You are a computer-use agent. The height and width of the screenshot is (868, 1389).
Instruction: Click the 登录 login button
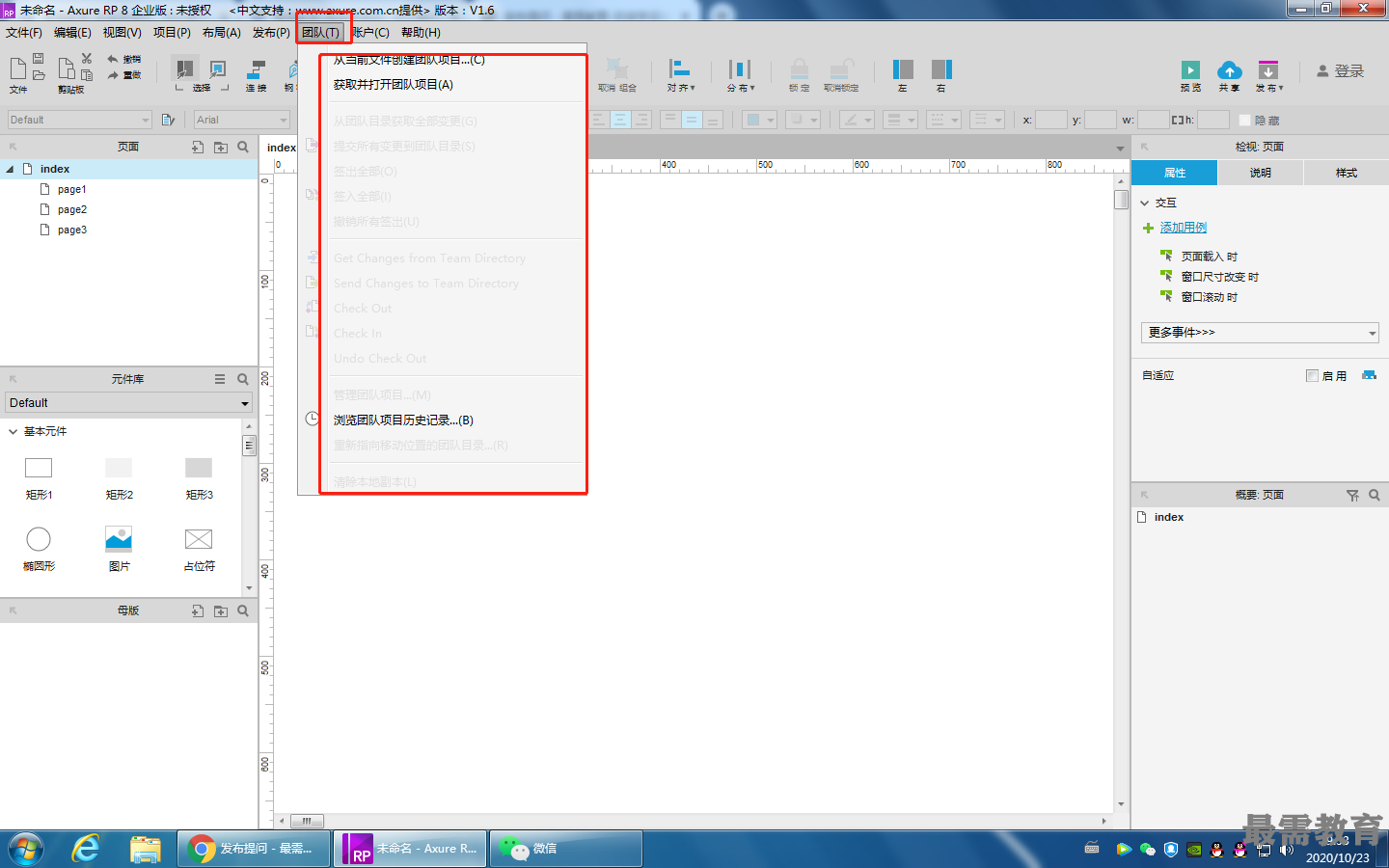(x=1341, y=71)
